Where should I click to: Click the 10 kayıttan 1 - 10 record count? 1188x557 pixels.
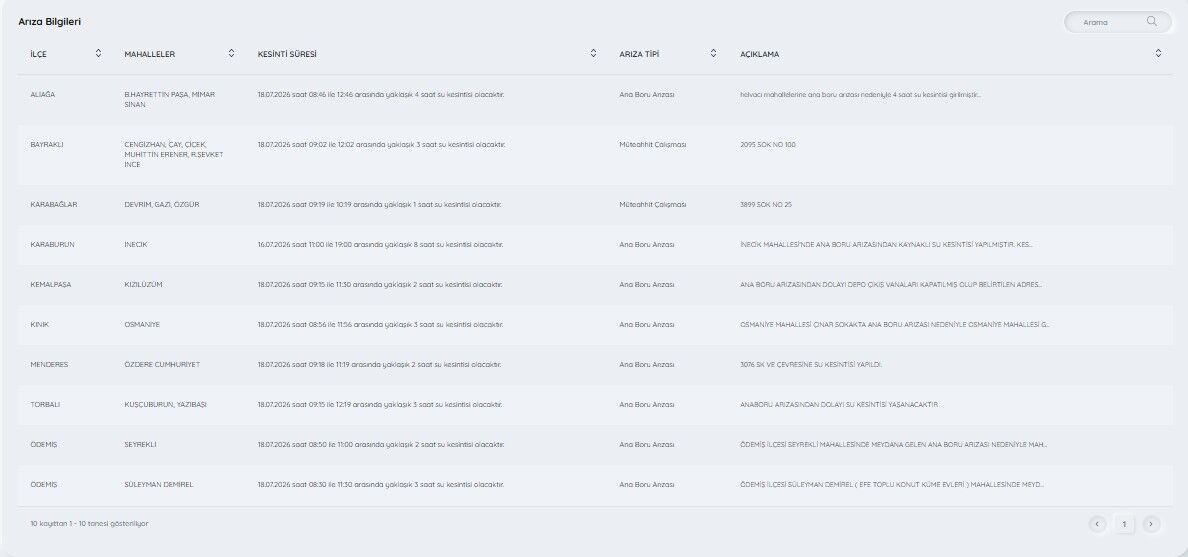89,524
